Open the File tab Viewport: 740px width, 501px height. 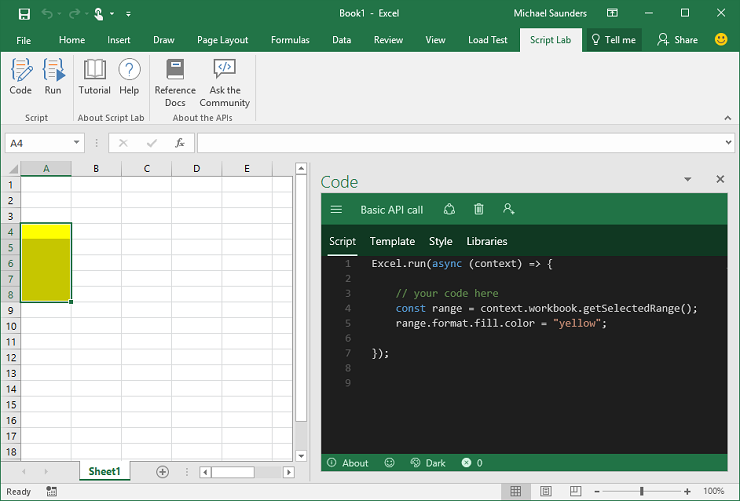(x=24, y=40)
